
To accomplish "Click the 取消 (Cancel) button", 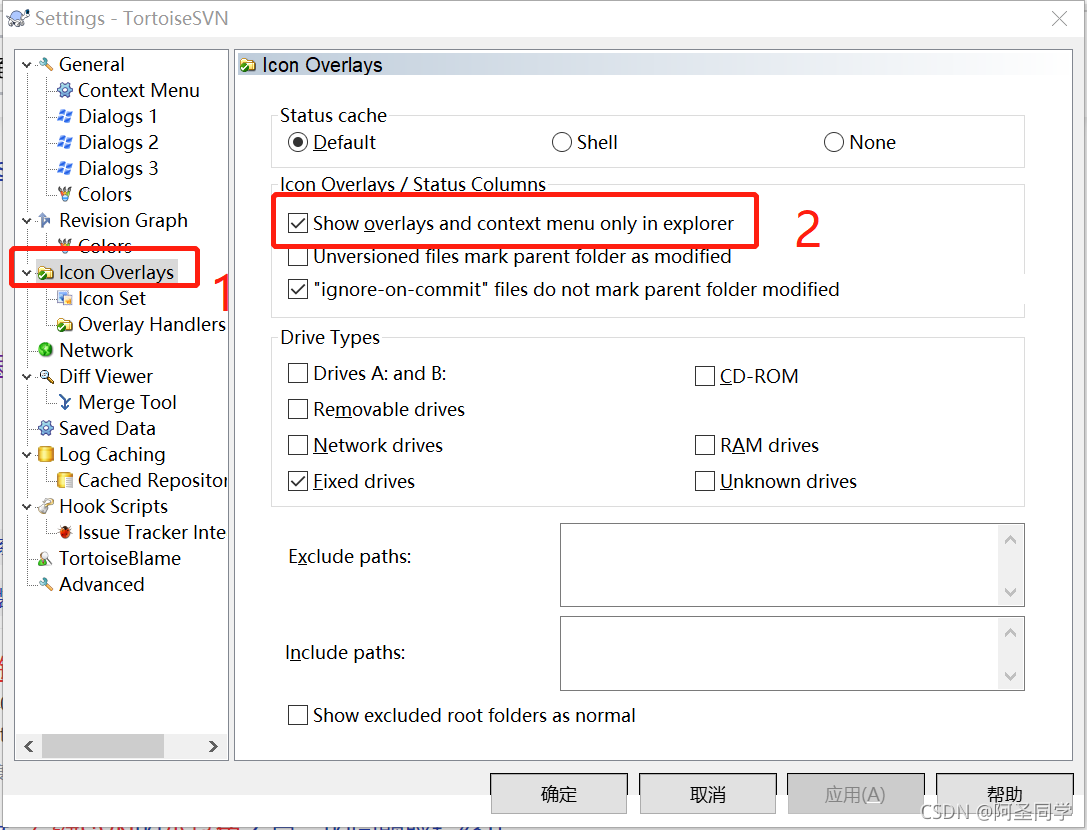I will [708, 794].
